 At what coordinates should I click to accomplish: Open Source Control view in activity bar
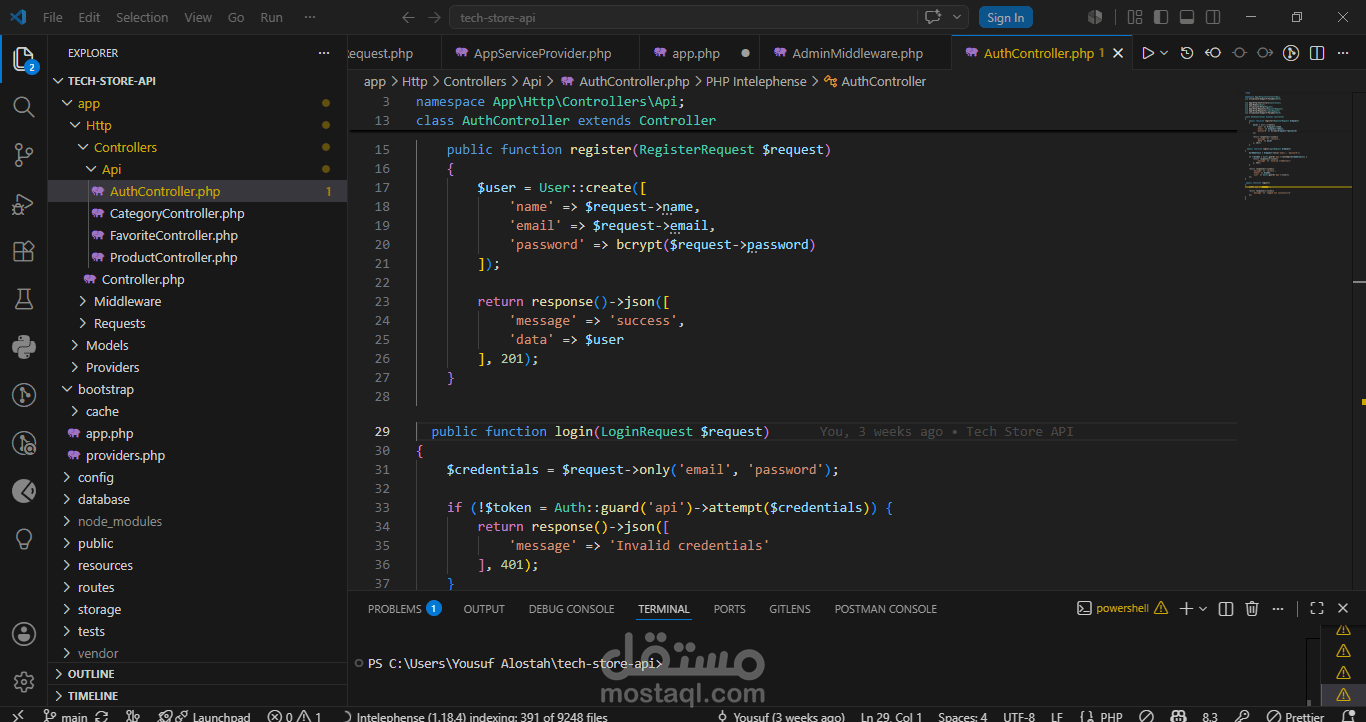(24, 154)
